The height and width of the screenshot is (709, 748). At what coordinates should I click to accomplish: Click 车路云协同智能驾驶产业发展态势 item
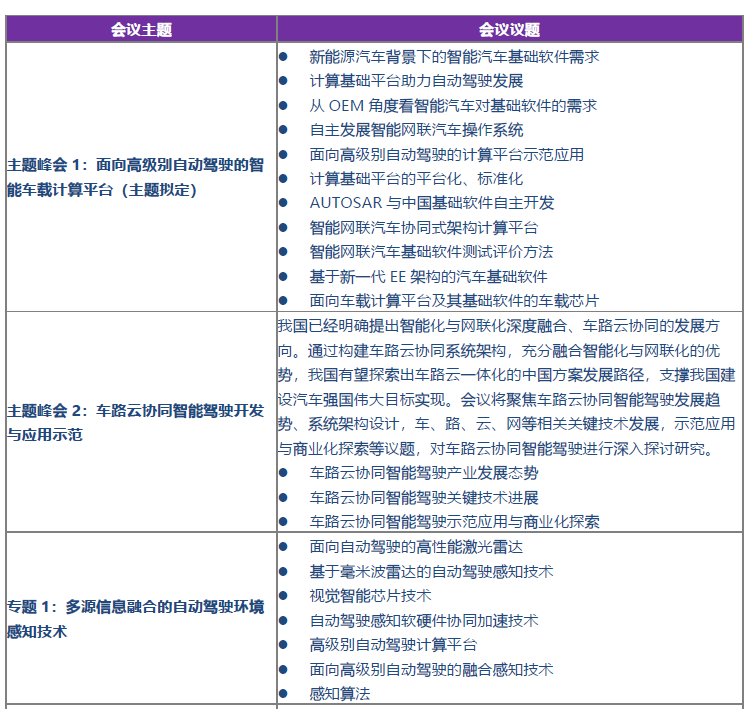[x=424, y=473]
